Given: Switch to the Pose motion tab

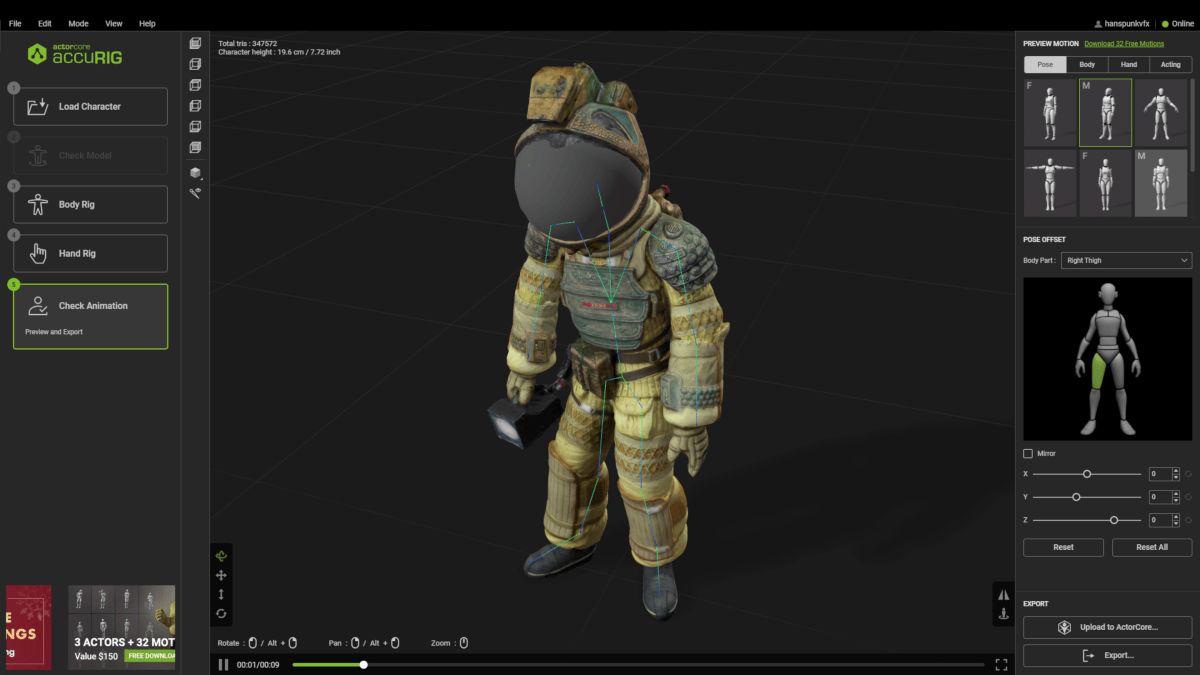Looking at the screenshot, I should [1045, 64].
